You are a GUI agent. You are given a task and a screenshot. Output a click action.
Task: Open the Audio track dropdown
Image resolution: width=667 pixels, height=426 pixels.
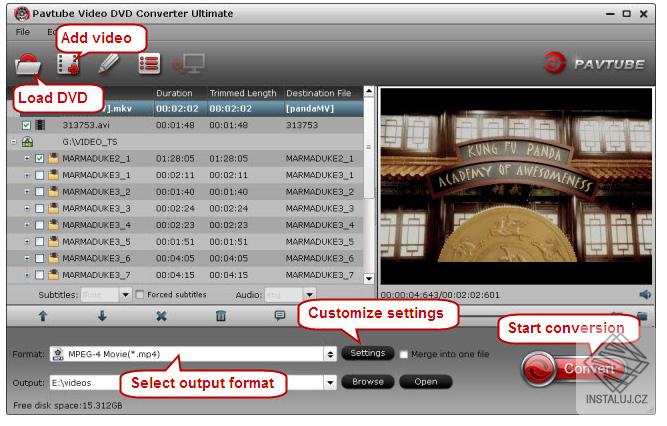click(310, 294)
